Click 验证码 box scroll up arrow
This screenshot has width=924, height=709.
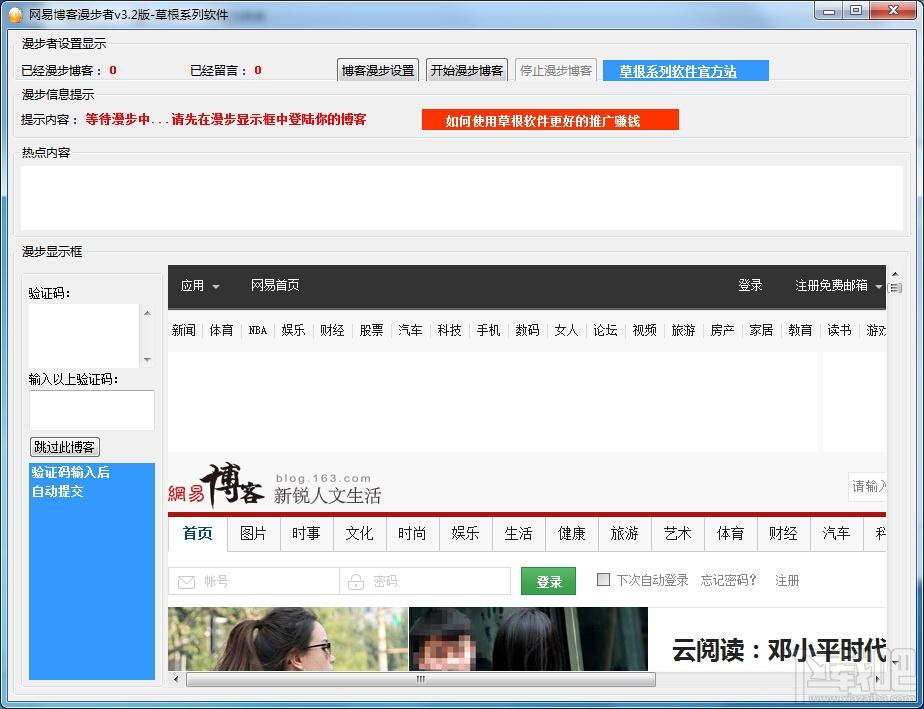(x=147, y=313)
